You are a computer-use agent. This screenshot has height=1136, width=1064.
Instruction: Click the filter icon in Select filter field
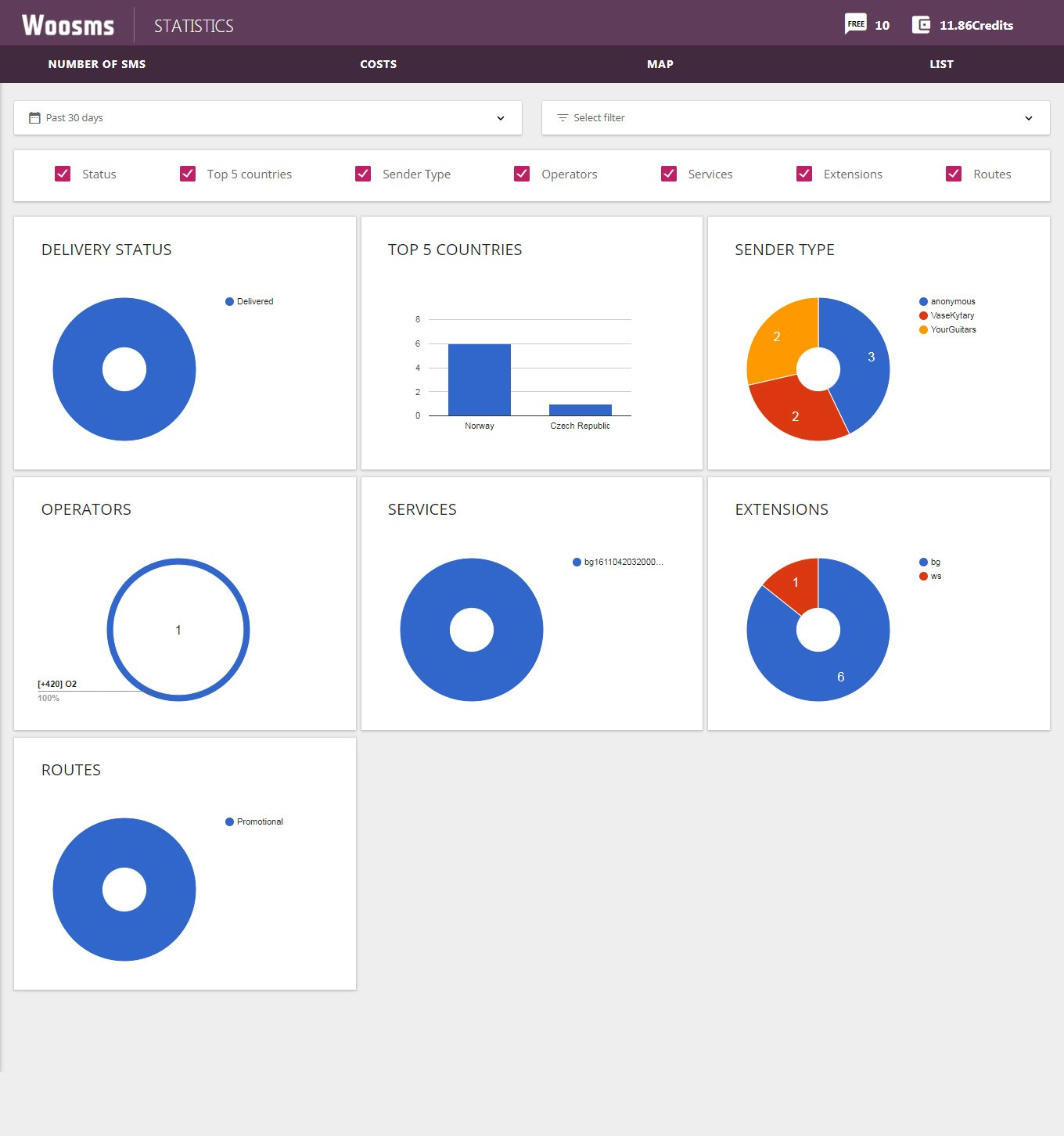[562, 117]
